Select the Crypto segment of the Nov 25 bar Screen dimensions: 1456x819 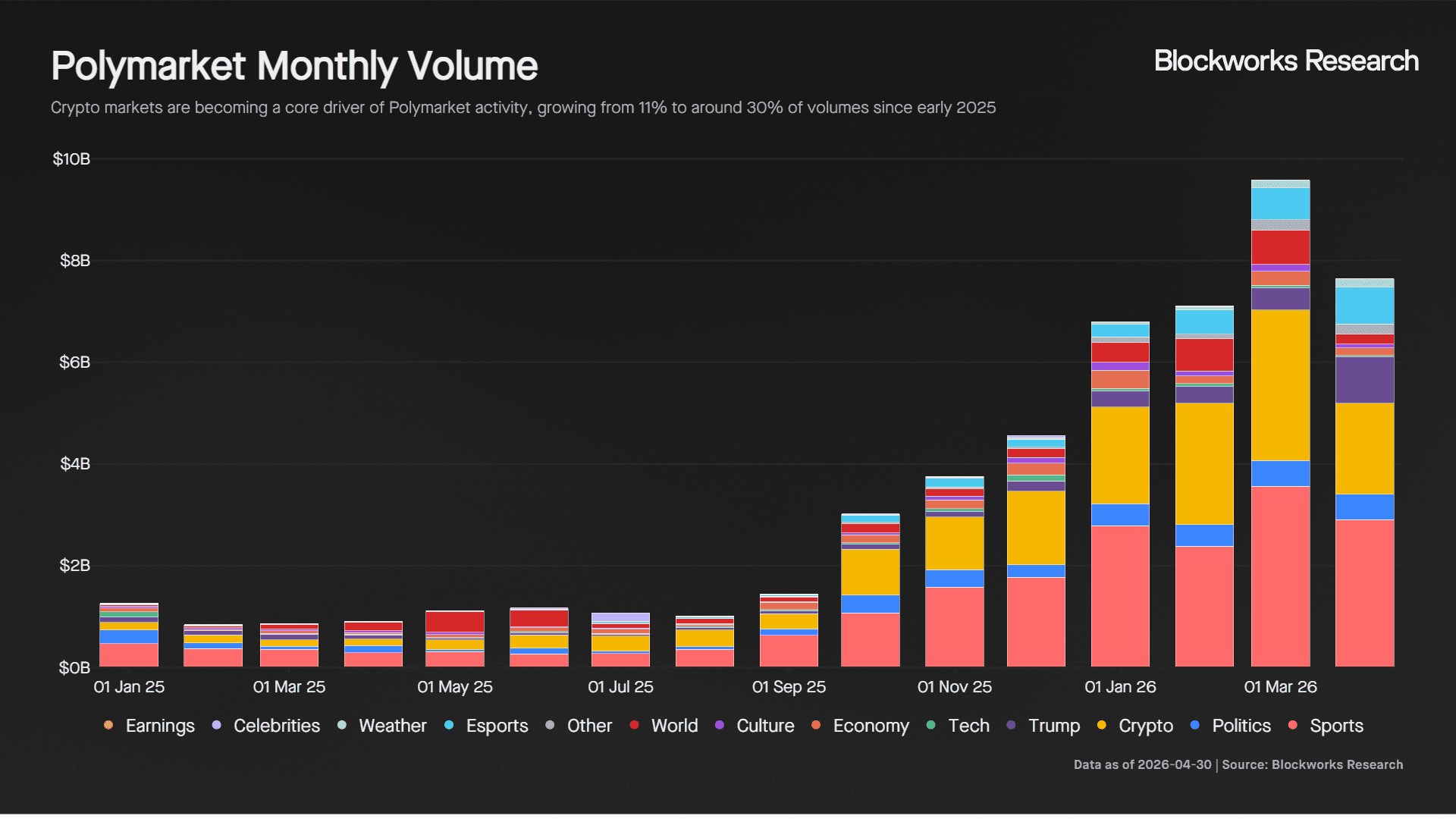click(955, 543)
